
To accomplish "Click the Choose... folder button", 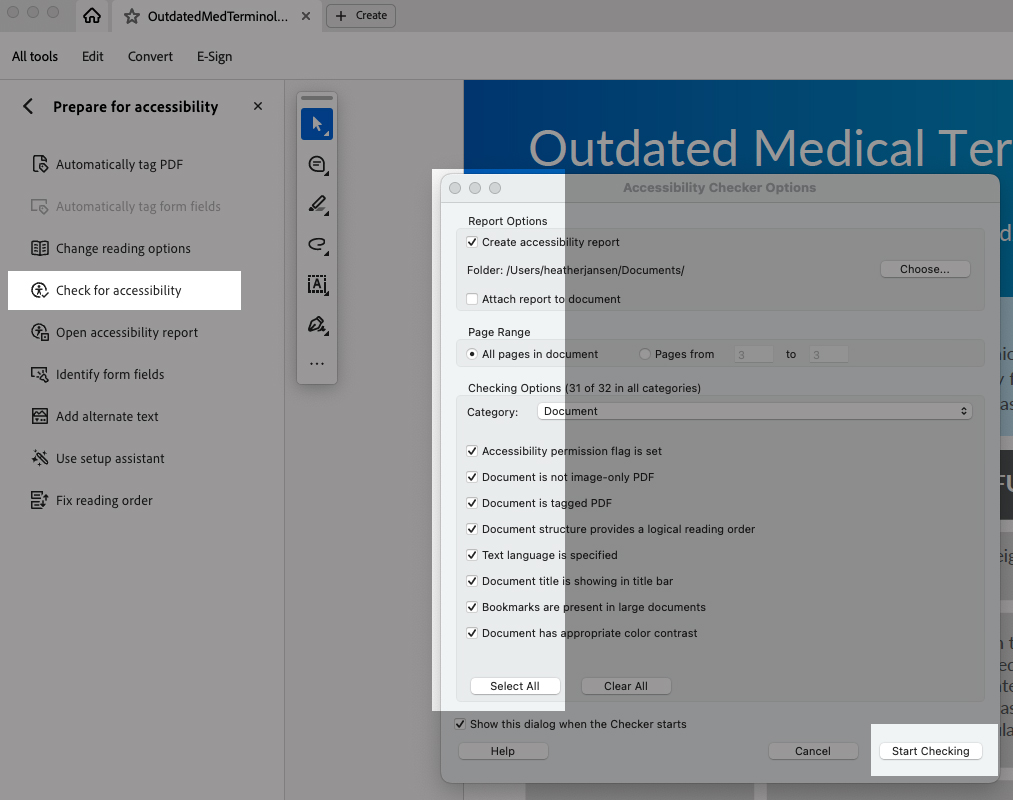I will [x=924, y=269].
